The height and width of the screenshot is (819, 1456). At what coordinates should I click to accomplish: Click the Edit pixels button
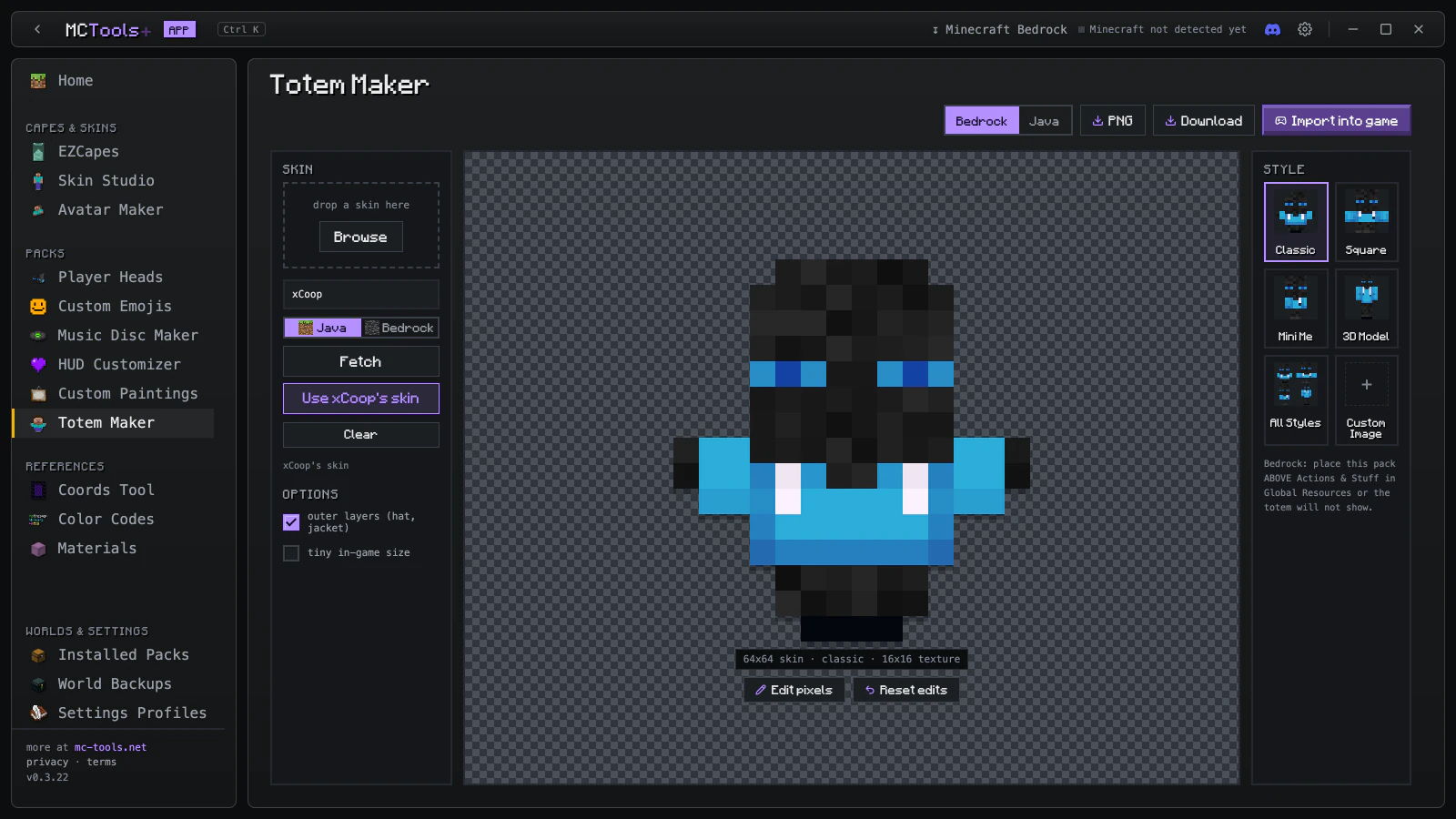pos(794,690)
